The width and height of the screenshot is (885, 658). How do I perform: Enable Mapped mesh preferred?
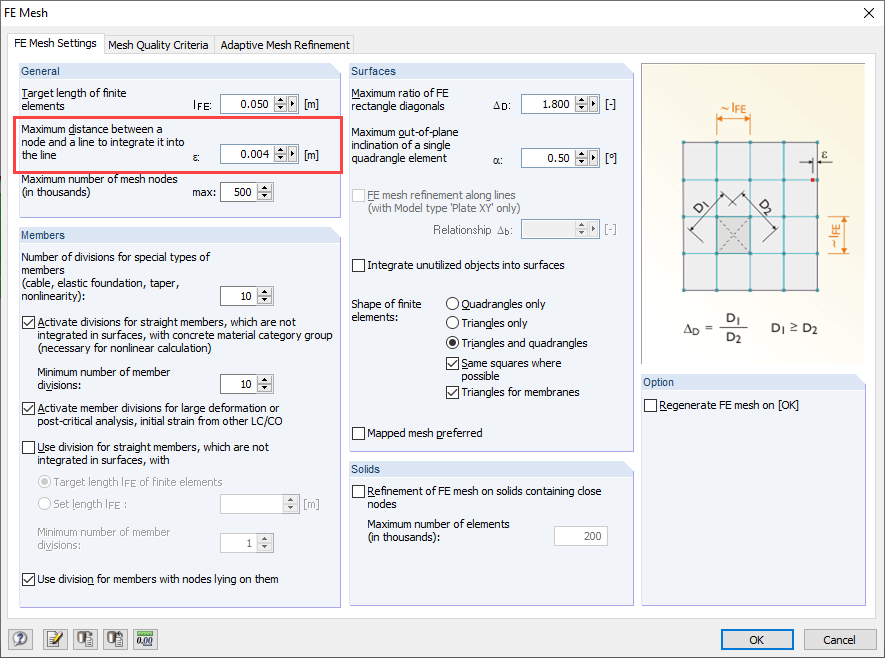(357, 434)
